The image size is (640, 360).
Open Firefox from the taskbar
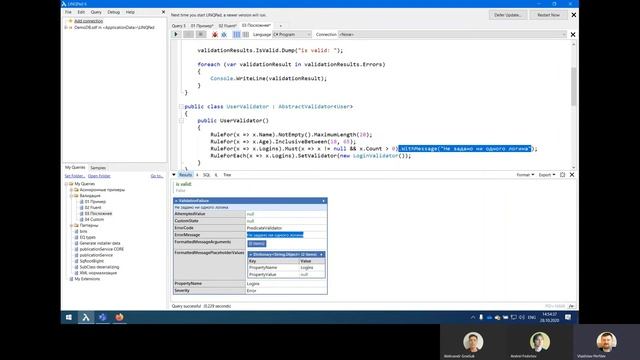tap(119, 317)
